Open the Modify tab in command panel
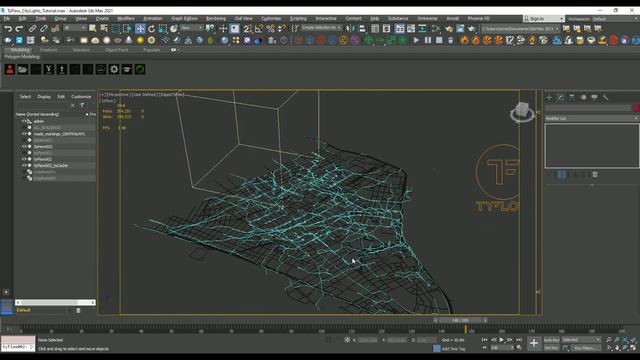This screenshot has height=360, width=640. 560,97
